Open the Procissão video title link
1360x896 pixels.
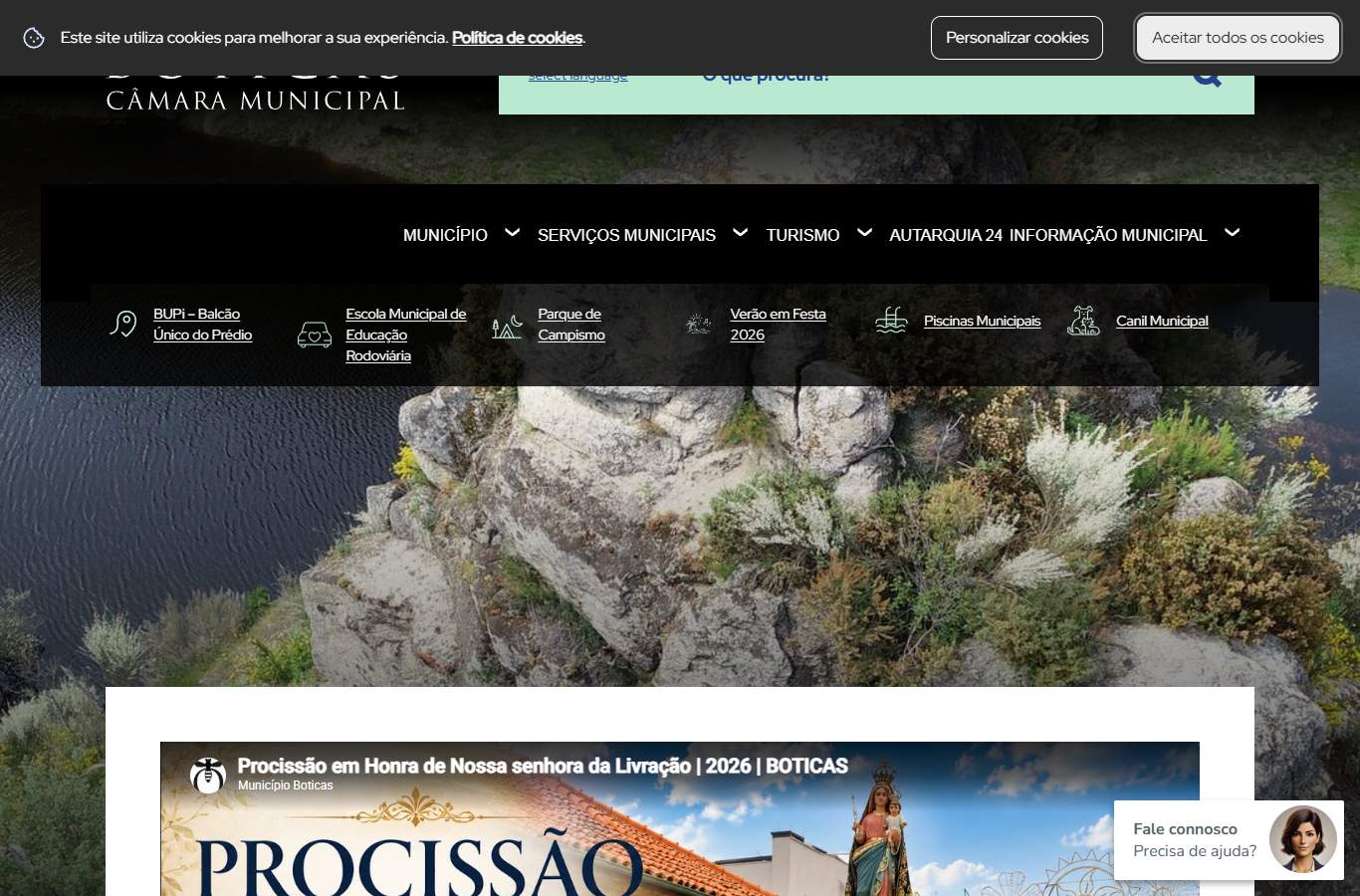[x=543, y=766]
